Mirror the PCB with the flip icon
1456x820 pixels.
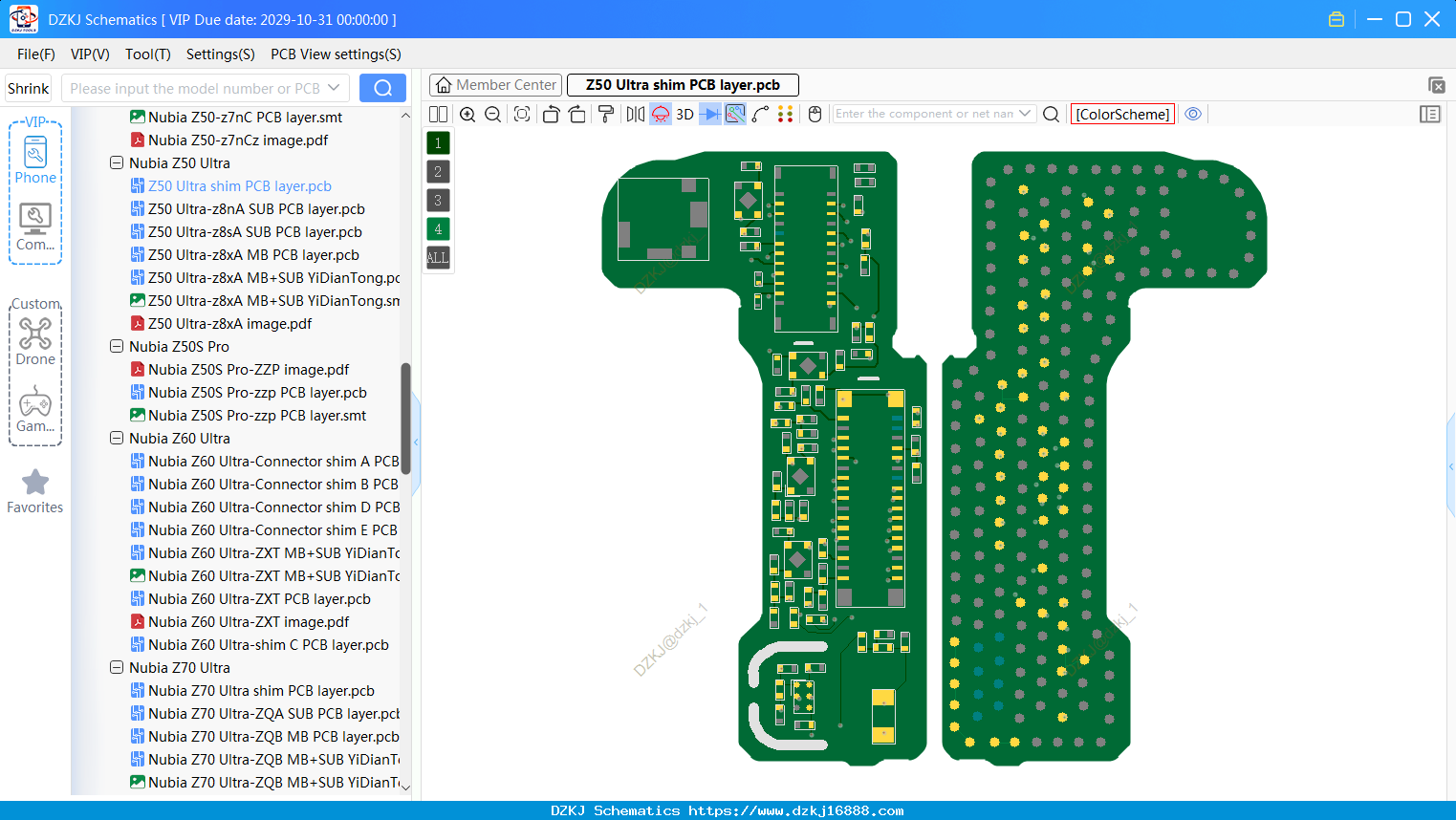point(636,115)
